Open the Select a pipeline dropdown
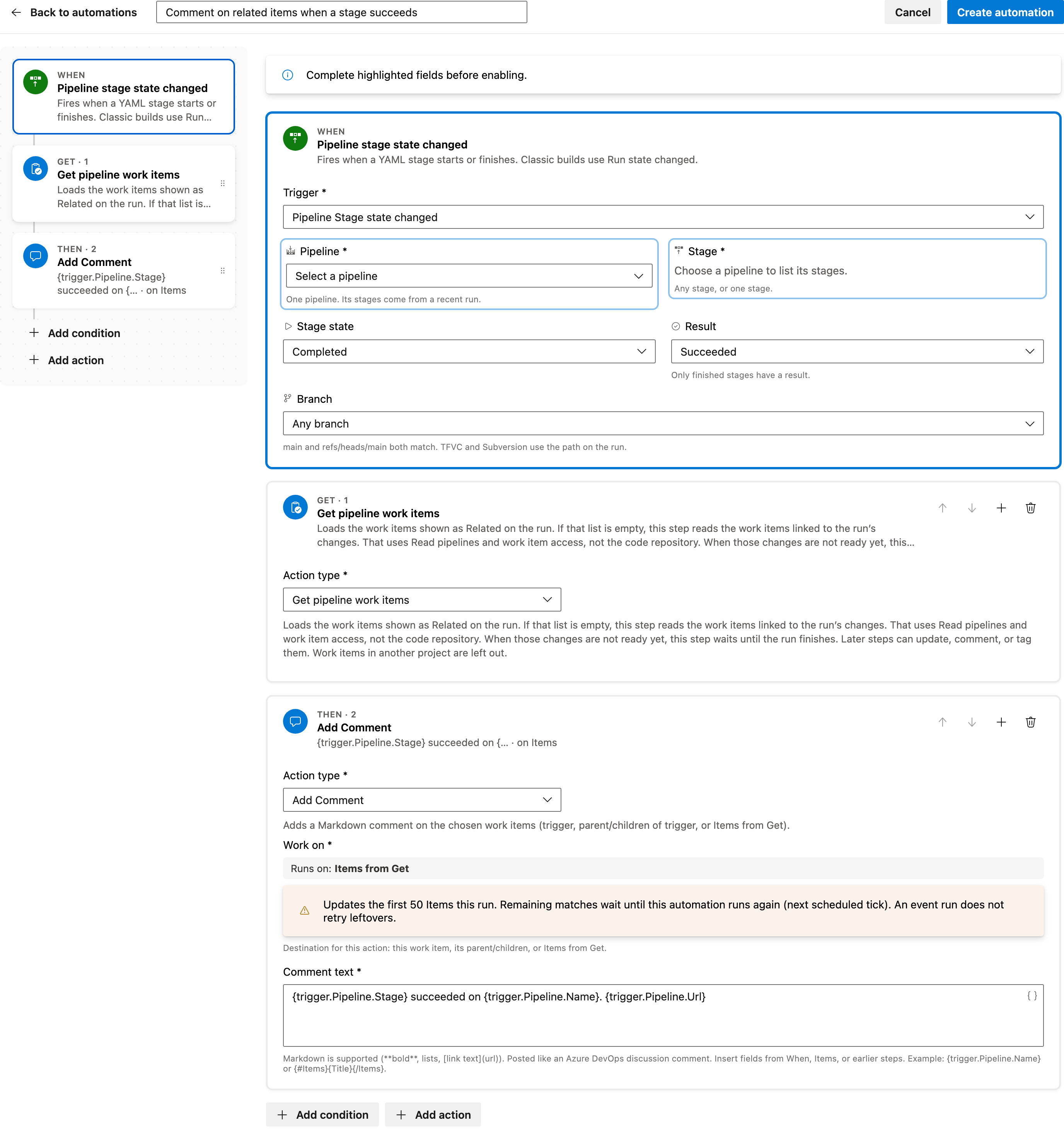Viewport: 1064px width, 1145px height. [469, 276]
